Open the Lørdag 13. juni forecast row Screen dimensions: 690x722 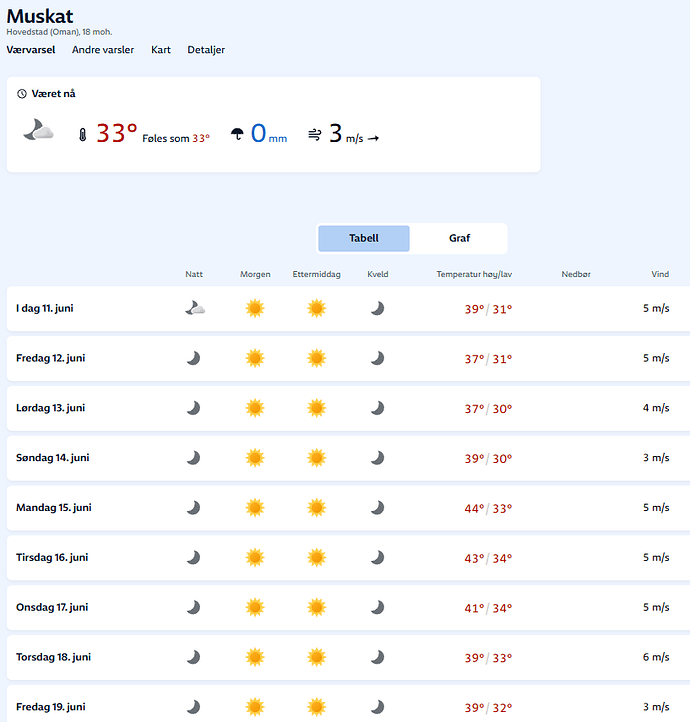click(x=348, y=408)
